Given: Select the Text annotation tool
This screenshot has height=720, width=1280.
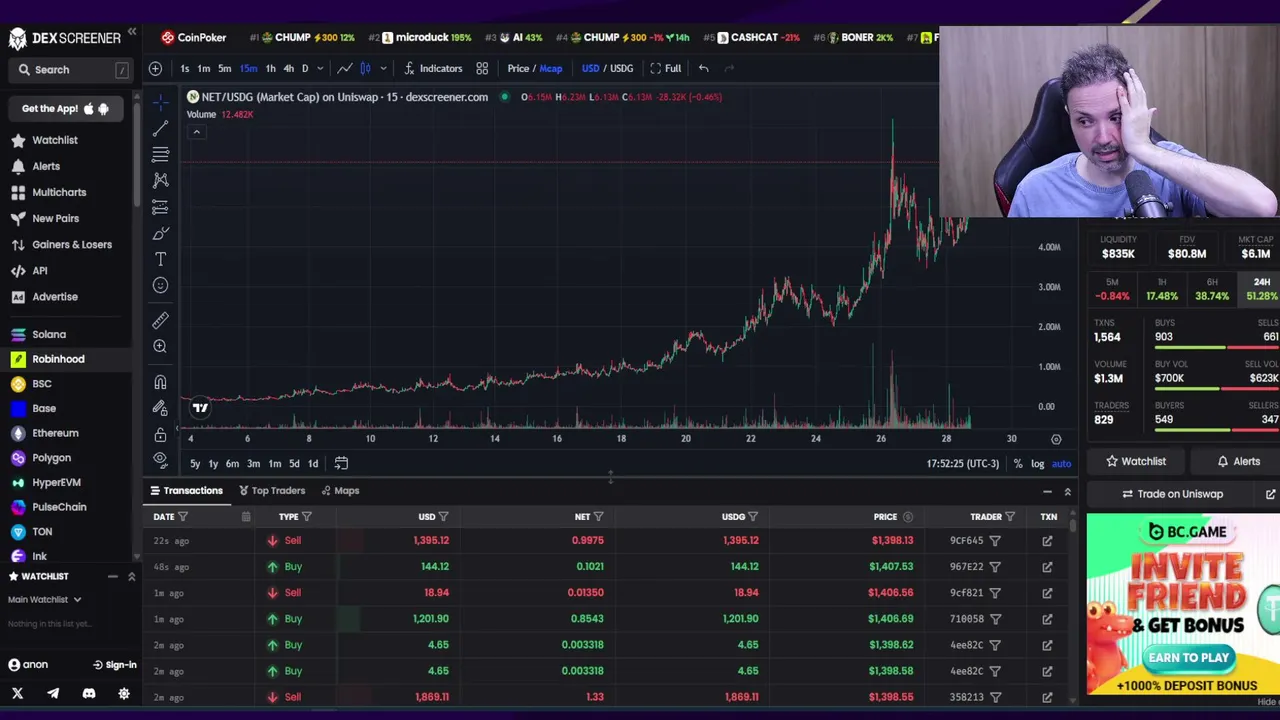Looking at the screenshot, I should point(160,259).
